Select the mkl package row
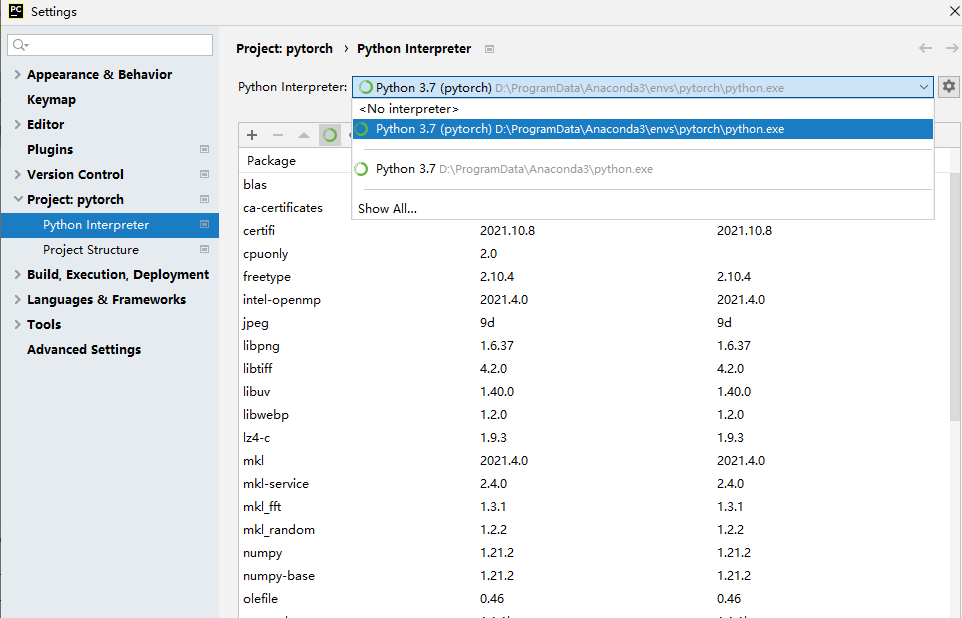 point(594,461)
